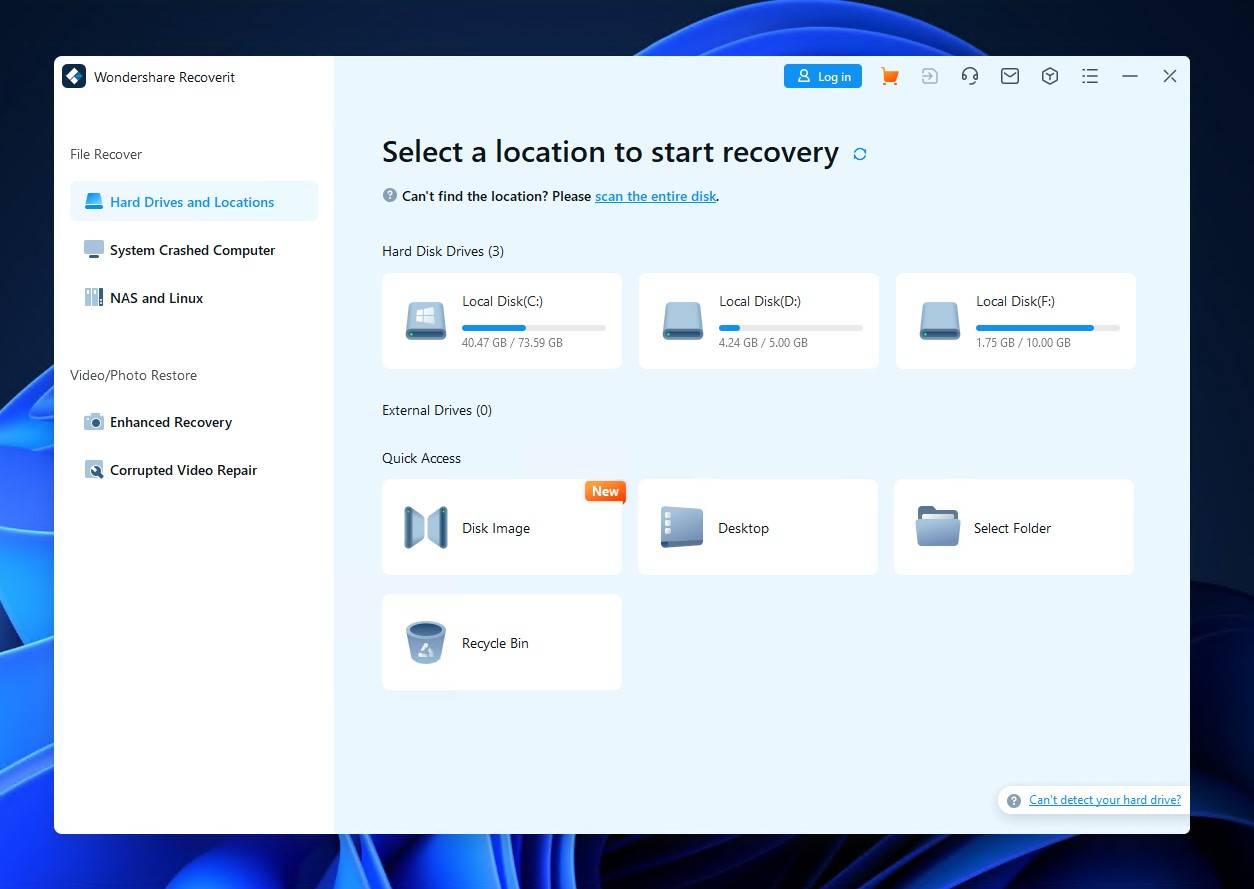Click the "Quick Access" heading

tap(422, 458)
